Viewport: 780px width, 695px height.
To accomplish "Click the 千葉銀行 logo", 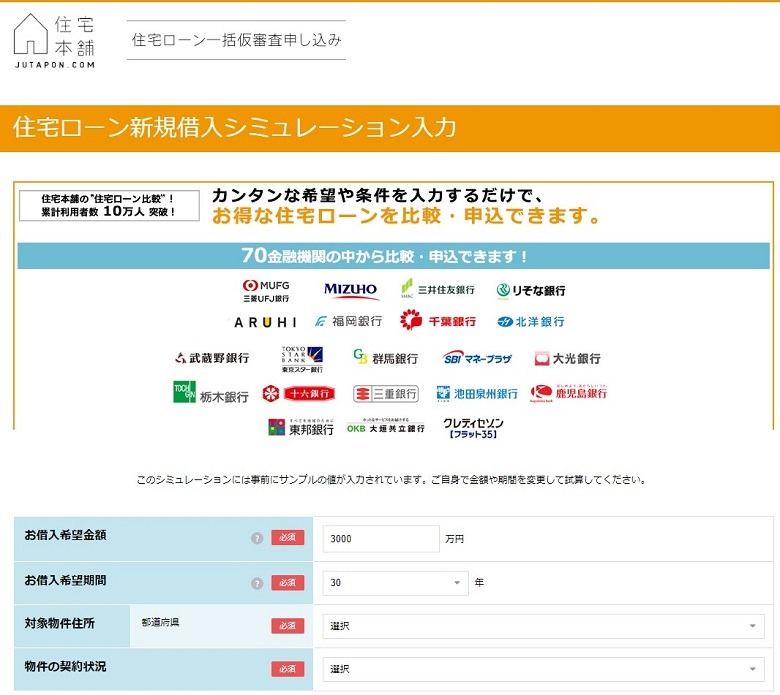I will 438,320.
